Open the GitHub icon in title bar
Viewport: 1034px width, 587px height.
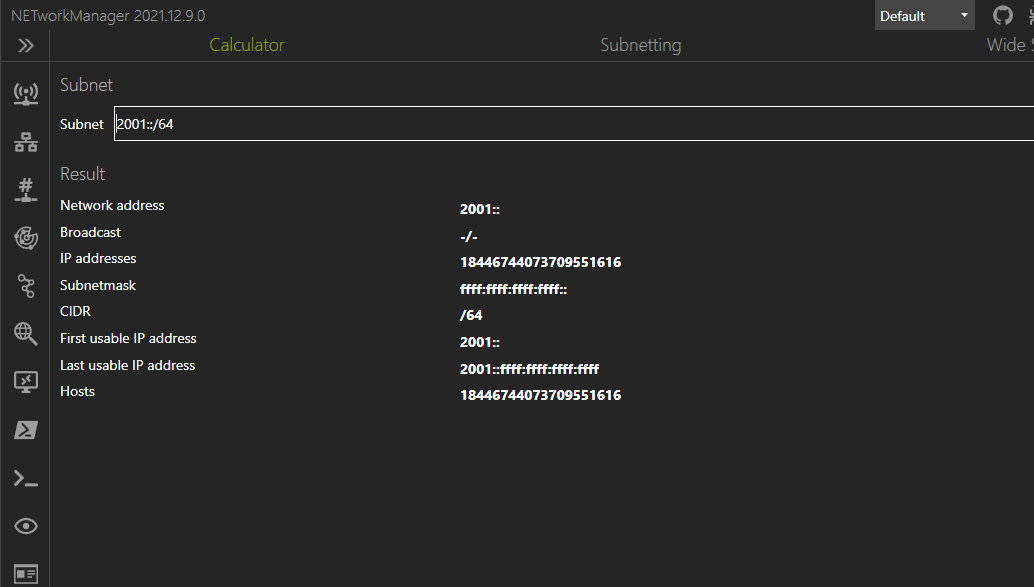(1002, 15)
